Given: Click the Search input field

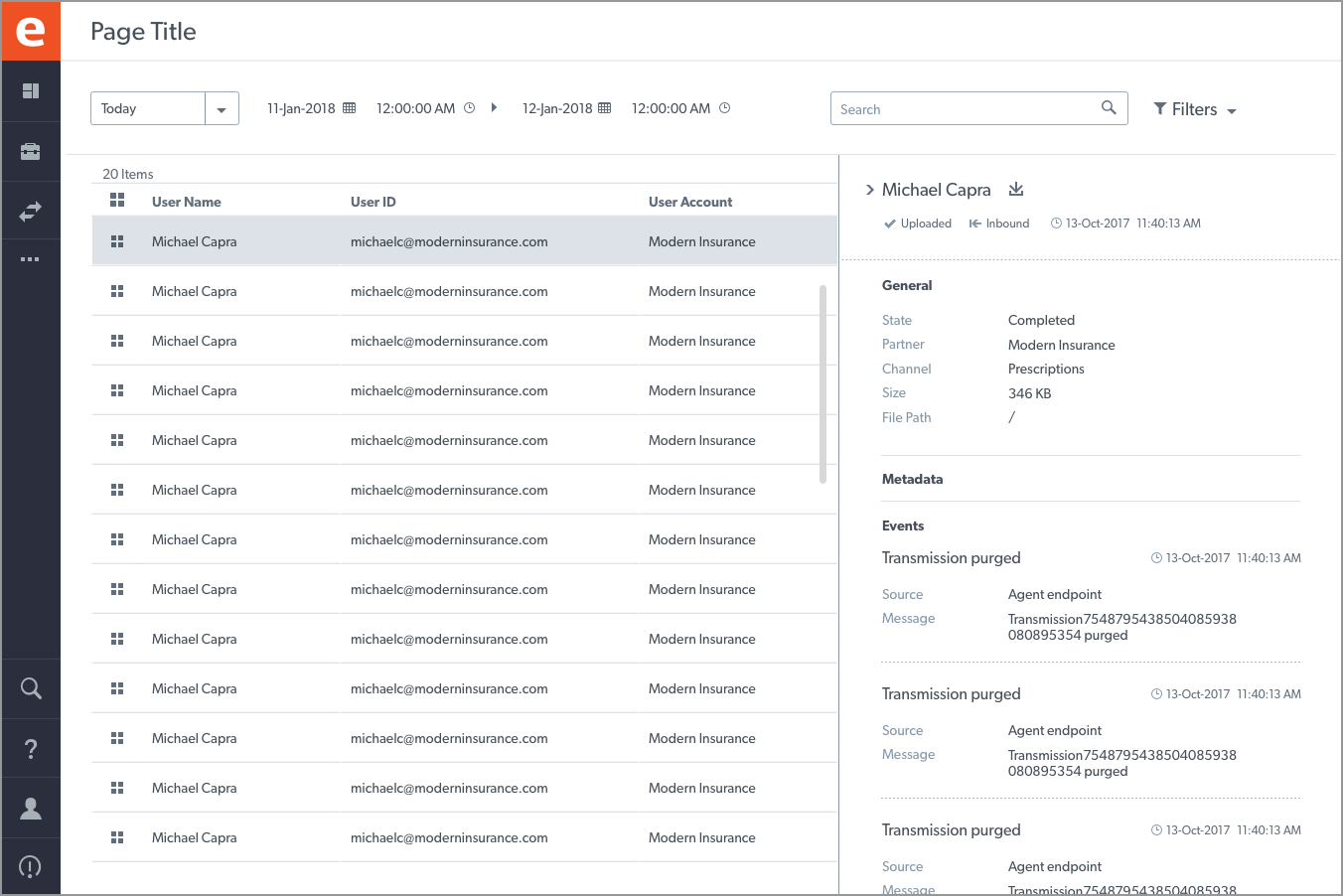Looking at the screenshot, I should coord(964,109).
